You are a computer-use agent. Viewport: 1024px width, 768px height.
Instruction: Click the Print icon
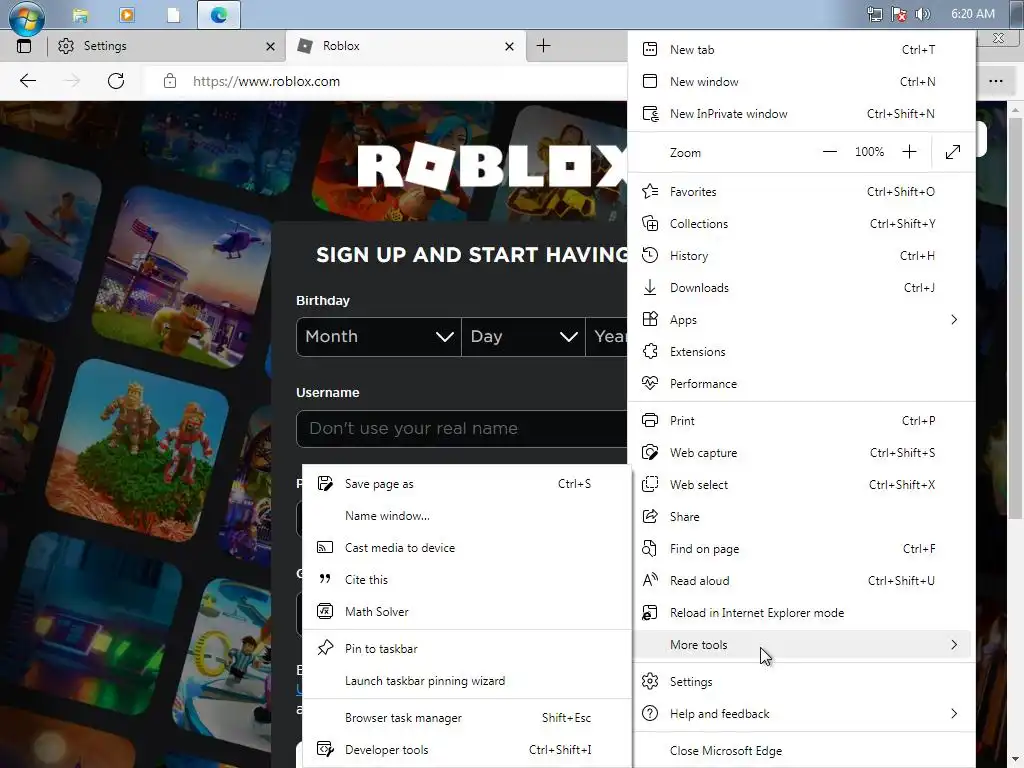650,421
